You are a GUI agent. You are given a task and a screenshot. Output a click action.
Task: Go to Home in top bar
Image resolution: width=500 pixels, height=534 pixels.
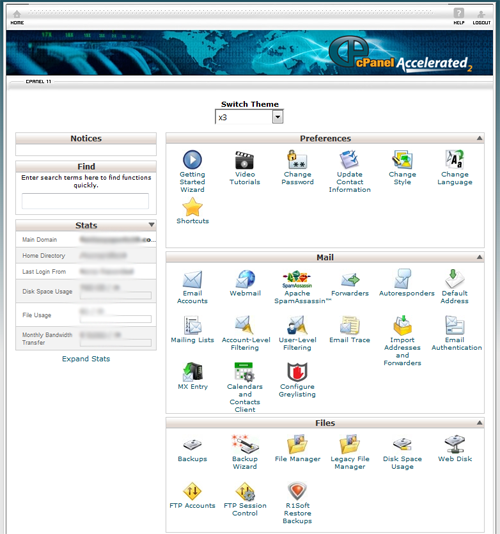coord(17,17)
